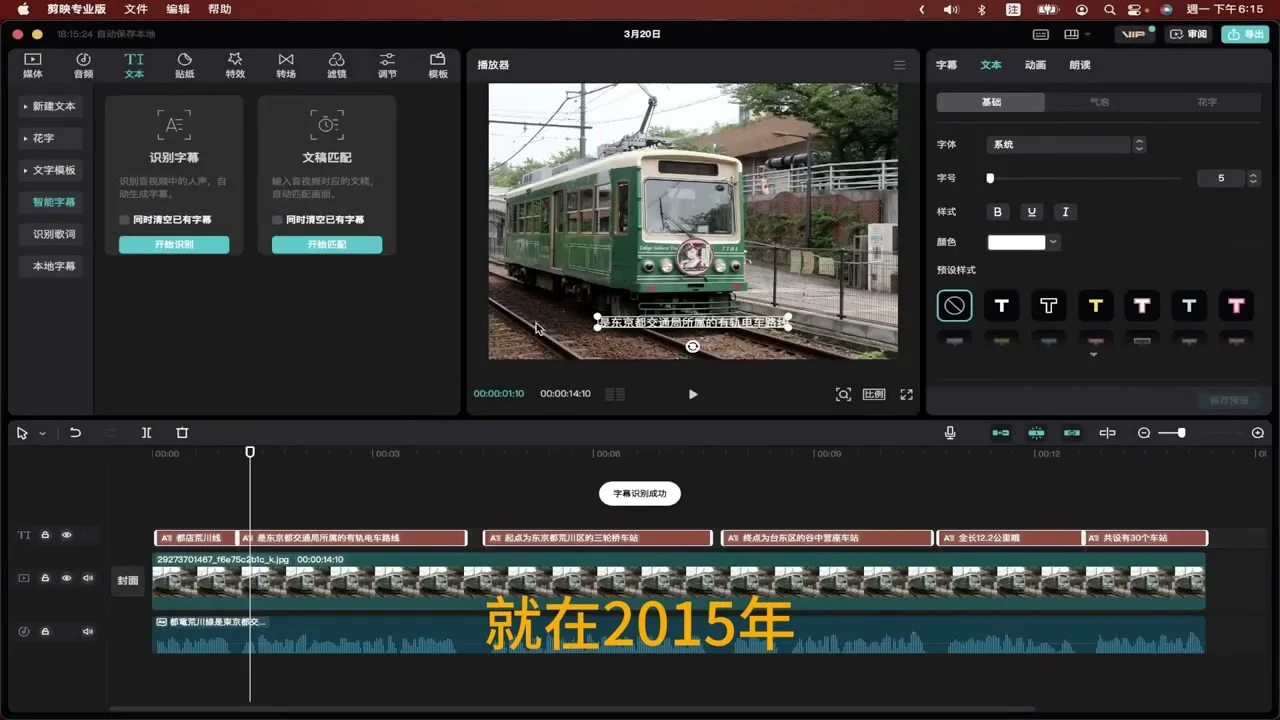
Task: Click the split clip tool icon
Action: pyautogui.click(x=147, y=433)
